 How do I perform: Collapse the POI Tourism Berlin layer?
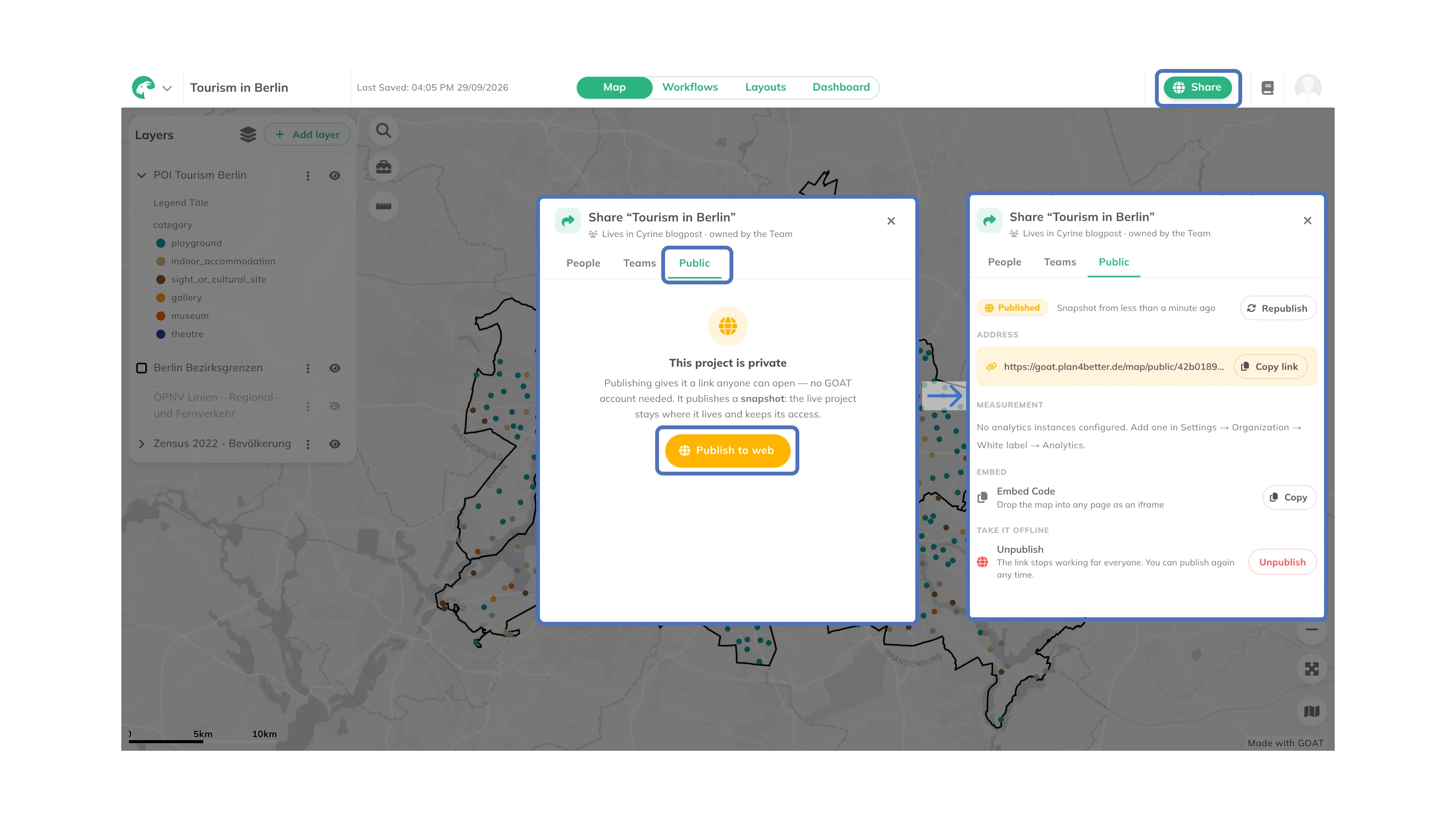pos(141,175)
